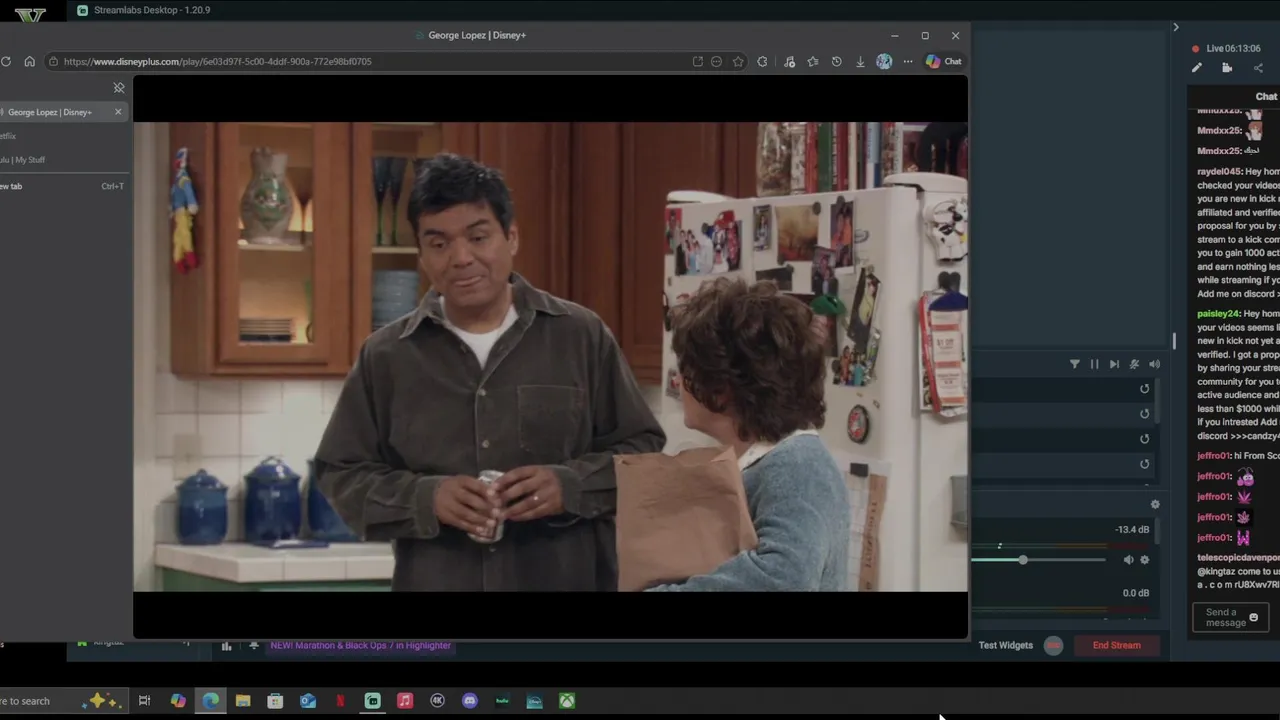Open Discord from the taskbar
This screenshot has width=1280, height=720.
pyautogui.click(x=470, y=701)
